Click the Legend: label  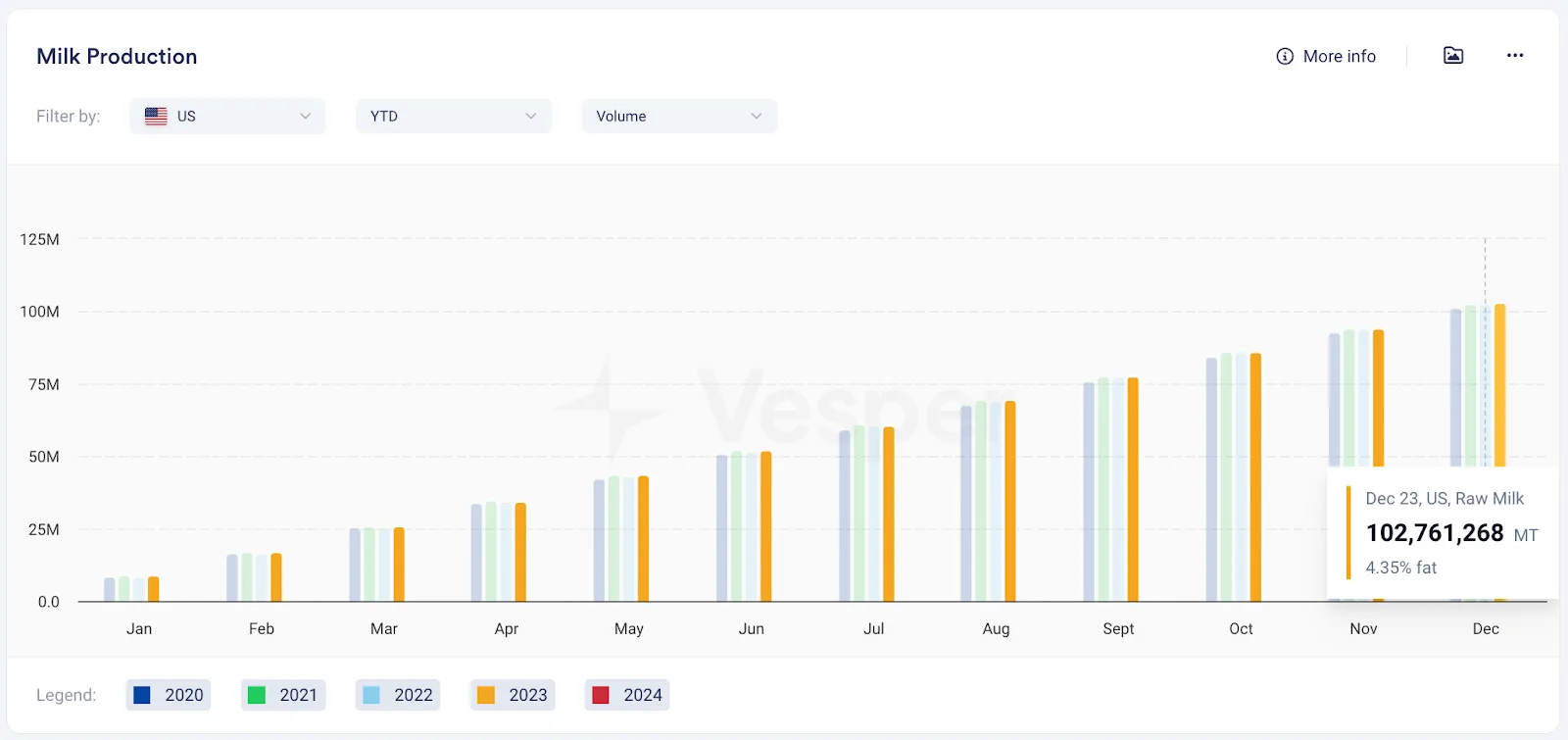pos(66,695)
